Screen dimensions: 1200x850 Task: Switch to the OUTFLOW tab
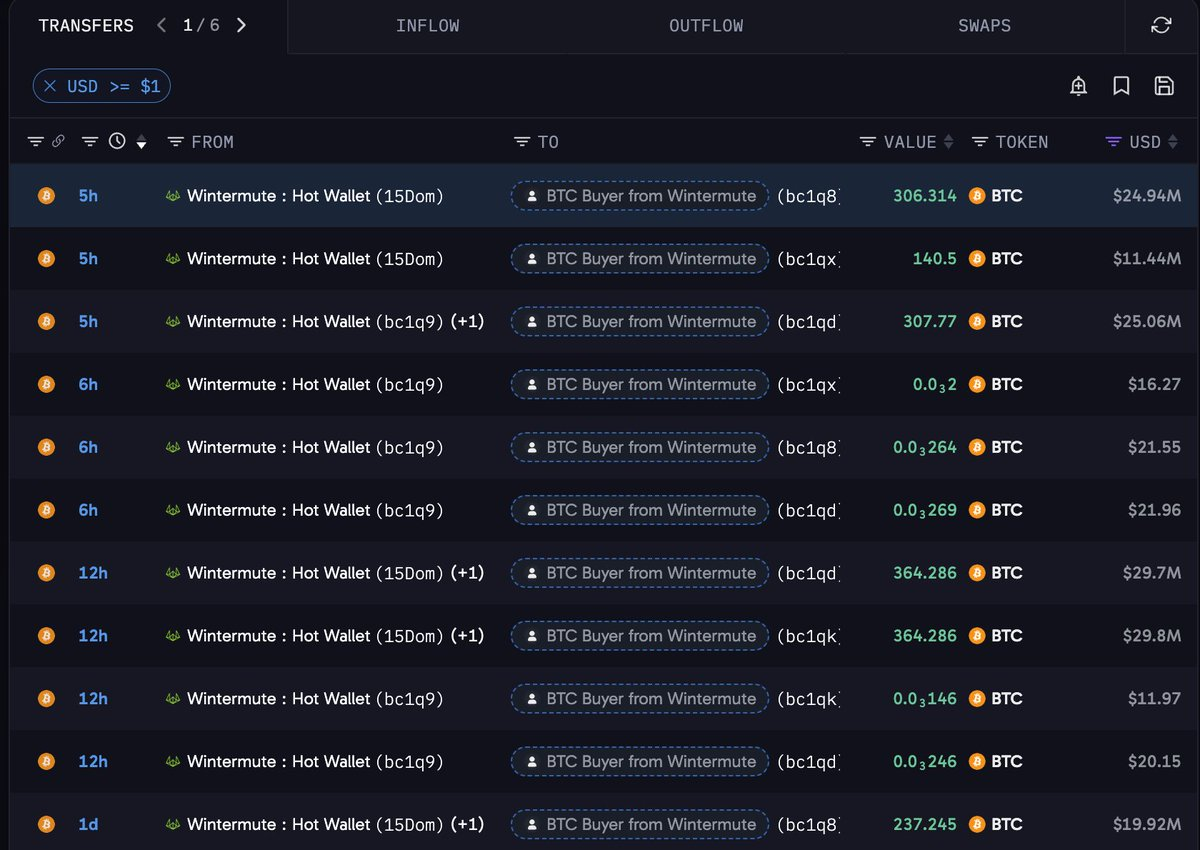[x=706, y=26]
